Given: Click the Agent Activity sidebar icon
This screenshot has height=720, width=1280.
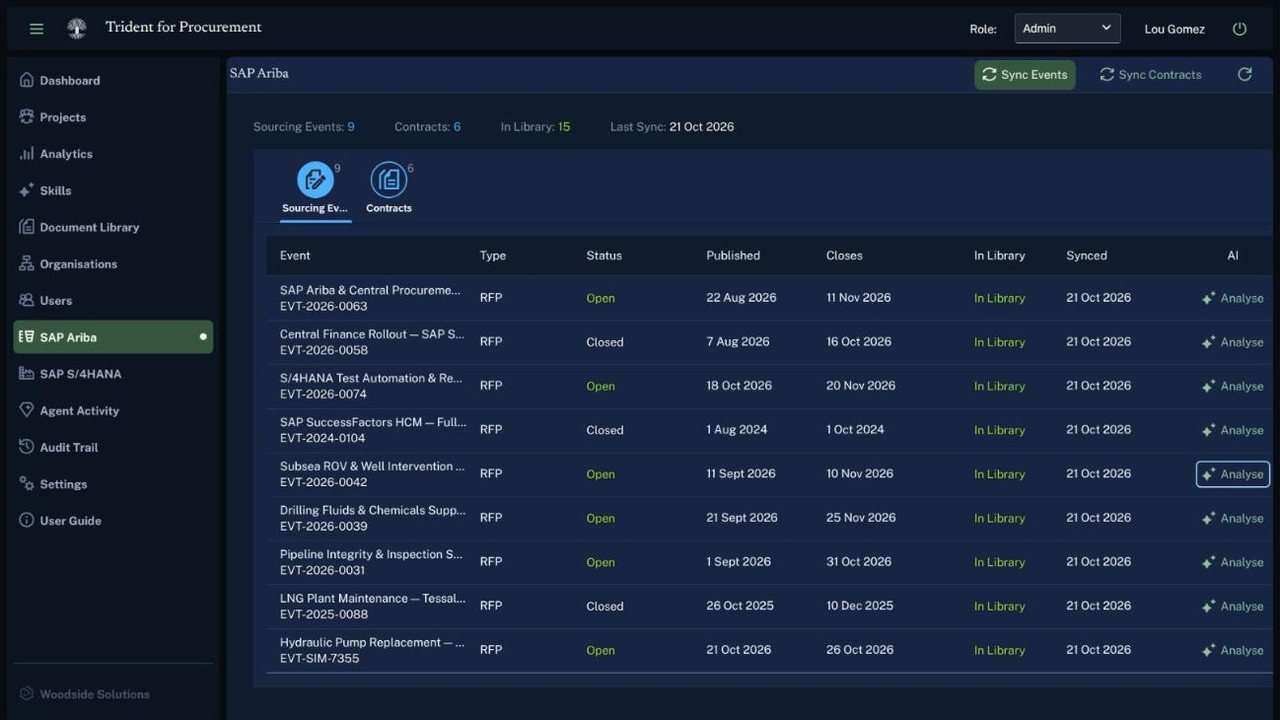Looking at the screenshot, I should pyautogui.click(x=27, y=410).
